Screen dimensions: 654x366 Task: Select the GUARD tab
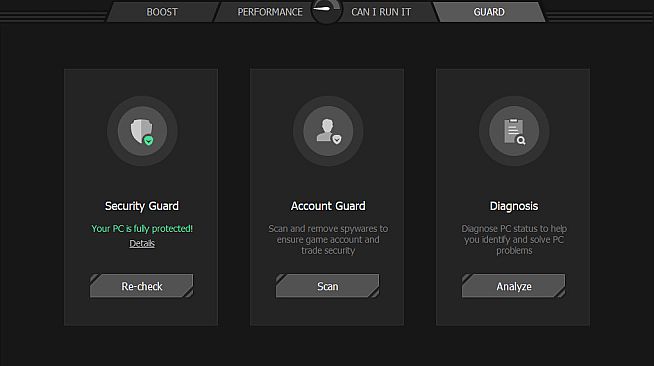pyautogui.click(x=489, y=12)
